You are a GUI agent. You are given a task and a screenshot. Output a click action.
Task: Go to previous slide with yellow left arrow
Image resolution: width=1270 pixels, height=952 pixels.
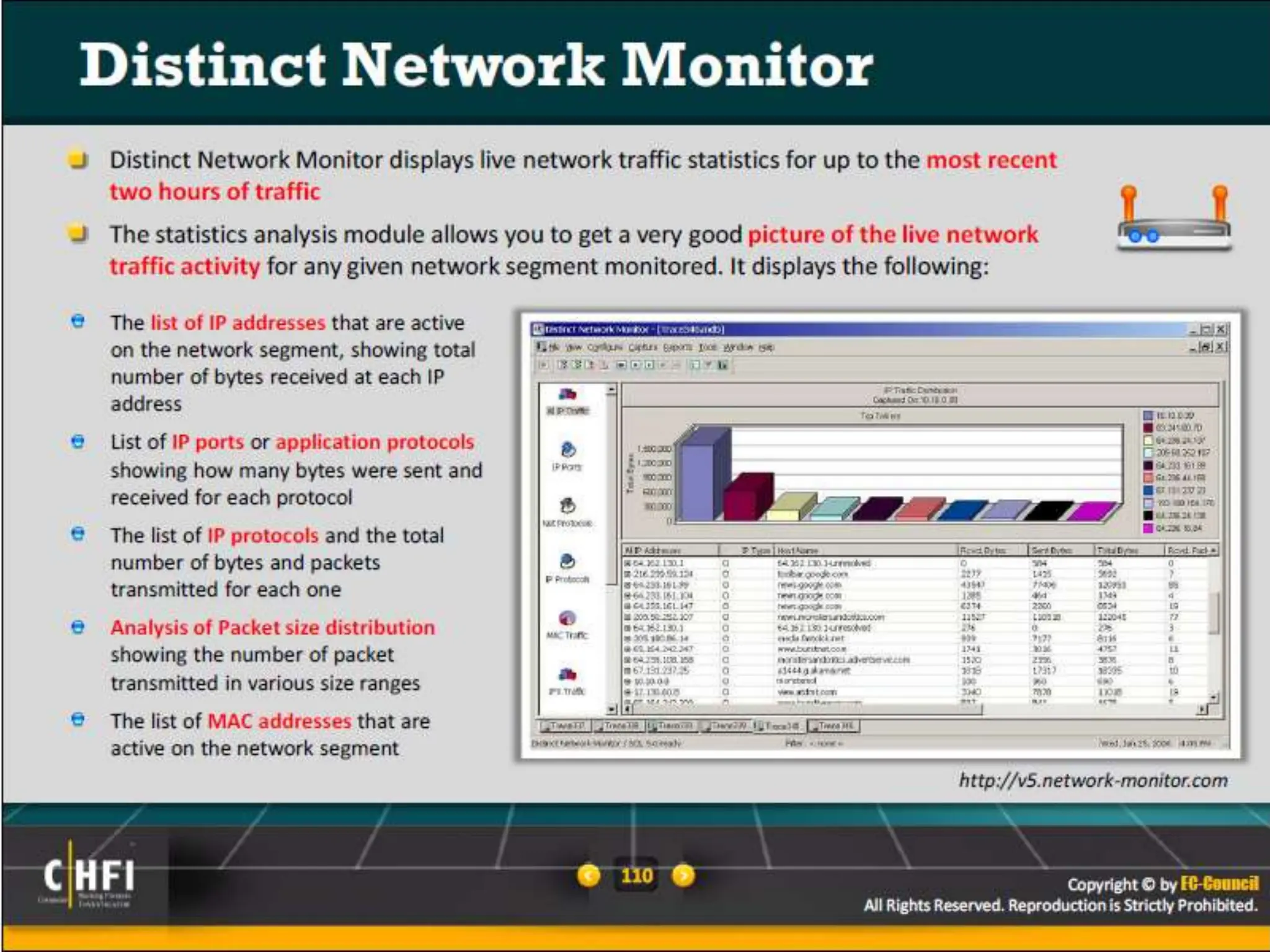click(588, 876)
